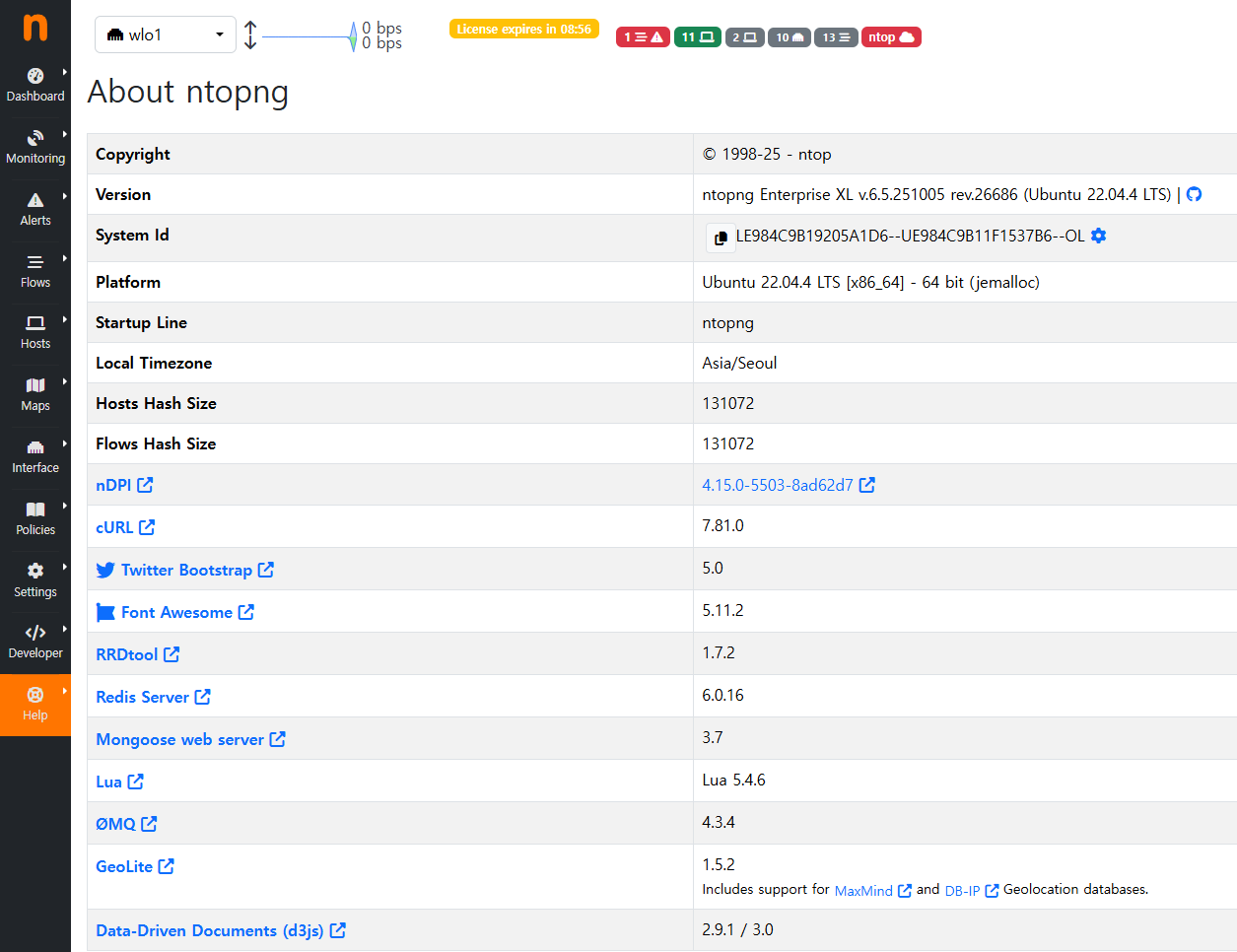
Task: Open the Dashboard sidebar menu
Action: (35, 86)
